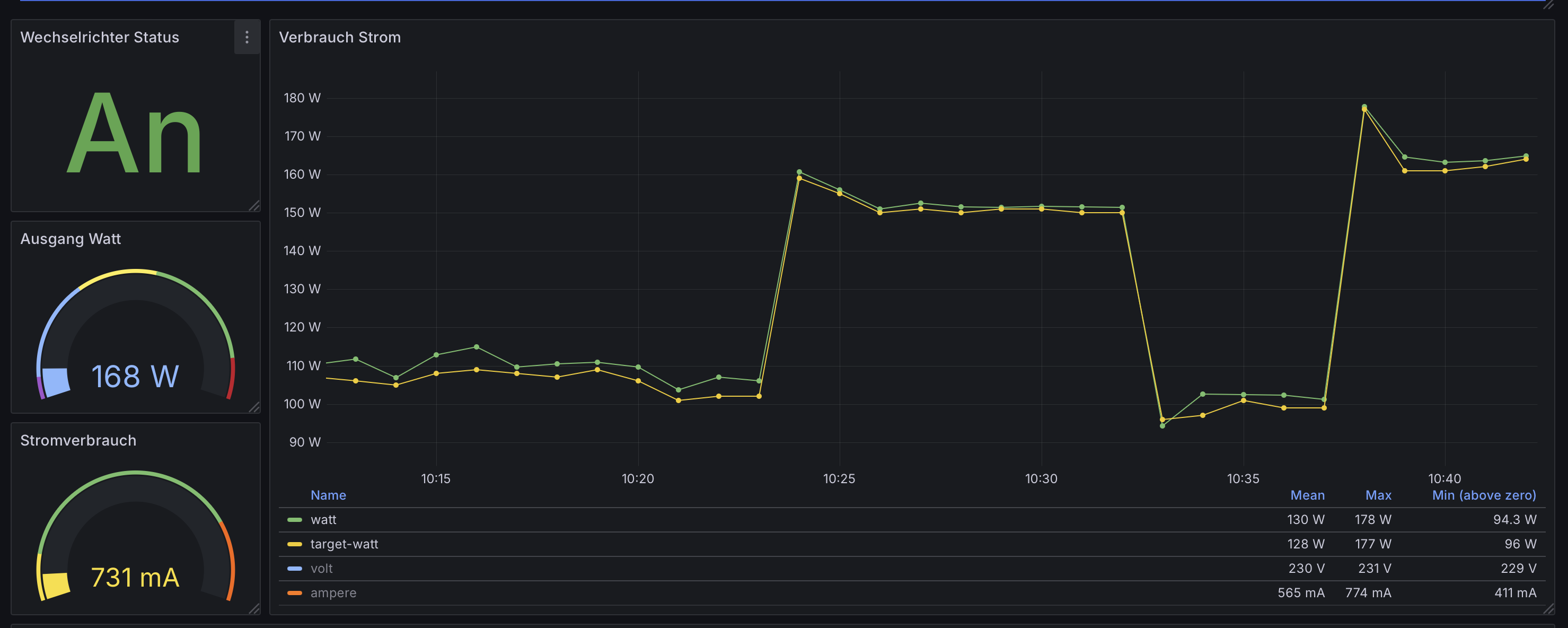Viewport: 1568px width, 628px height.
Task: Toggle watt series visibility in legend
Action: (x=323, y=520)
